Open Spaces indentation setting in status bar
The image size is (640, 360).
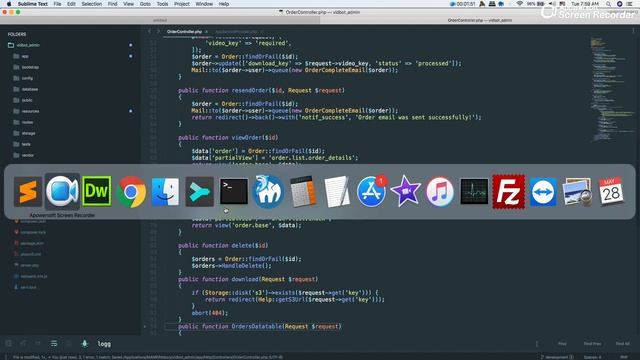(x=593, y=357)
